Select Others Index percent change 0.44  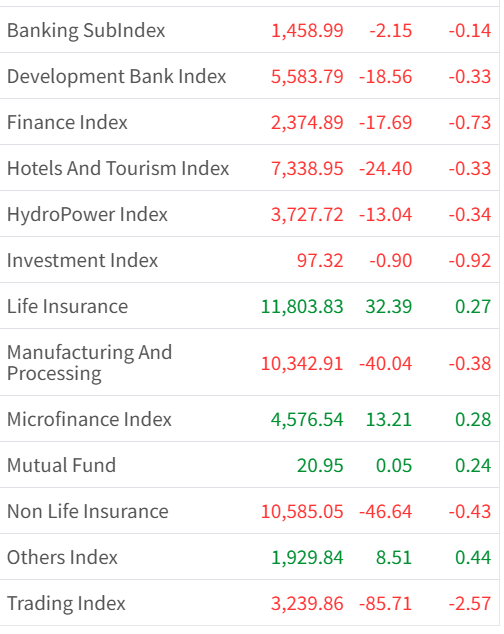point(473,558)
